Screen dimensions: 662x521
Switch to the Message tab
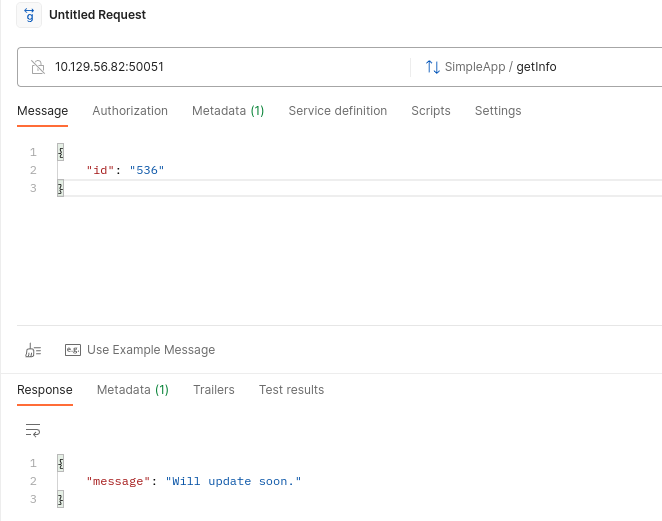coord(42,111)
